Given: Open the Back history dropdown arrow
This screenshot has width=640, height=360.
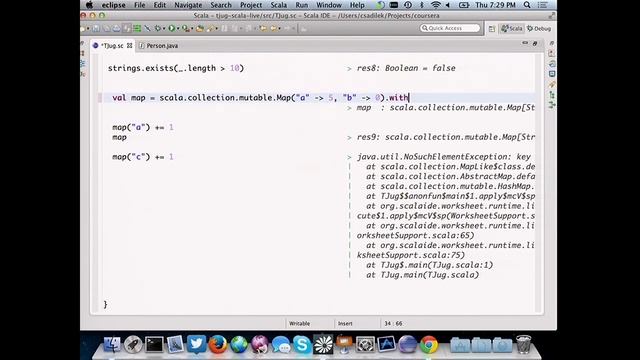Looking at the screenshot, I should (x=279, y=29).
